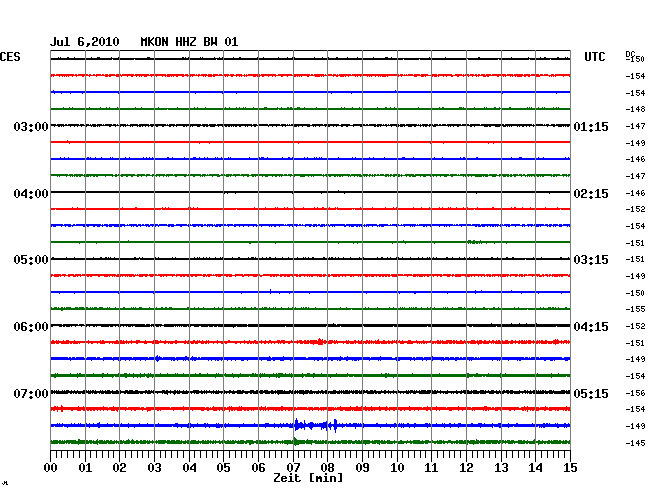
Task: Select the 05:00 local time label
Action: coord(31,260)
